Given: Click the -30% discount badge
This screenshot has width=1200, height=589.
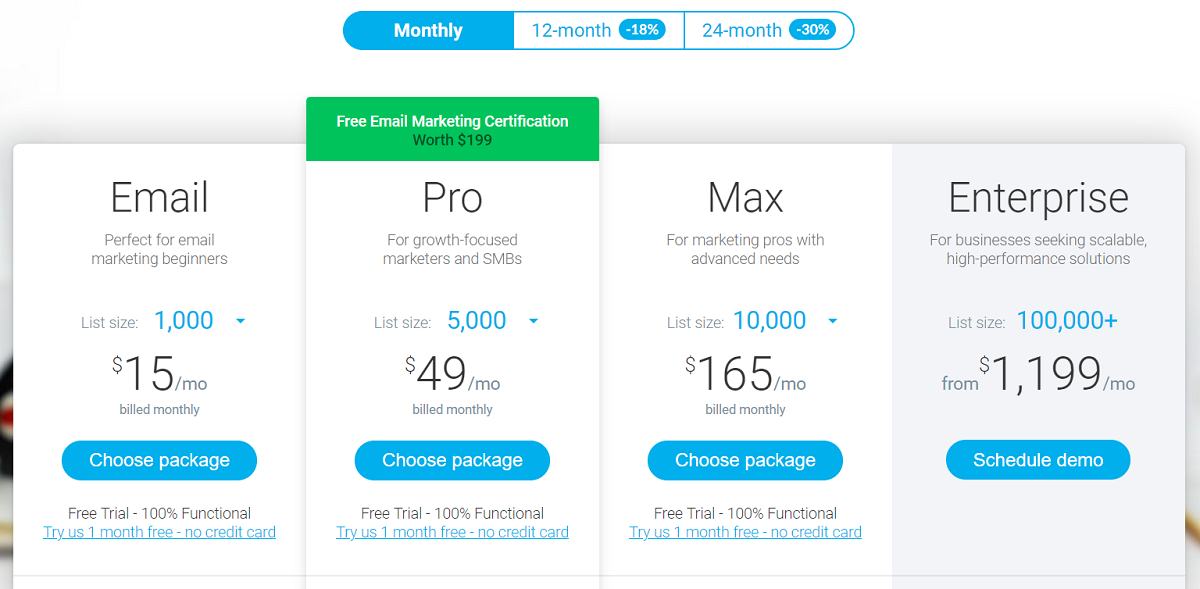Looking at the screenshot, I should (811, 30).
